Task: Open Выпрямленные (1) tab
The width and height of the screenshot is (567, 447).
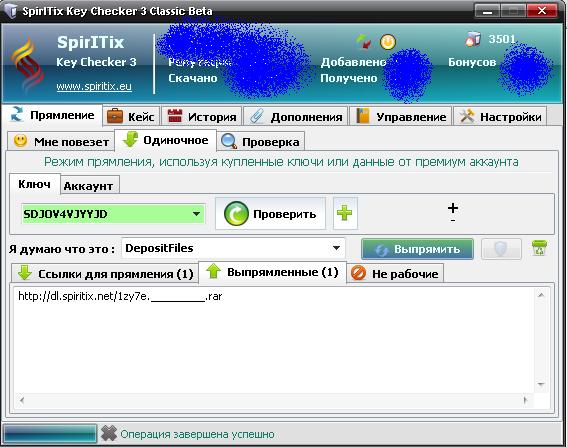Action: click(x=273, y=272)
